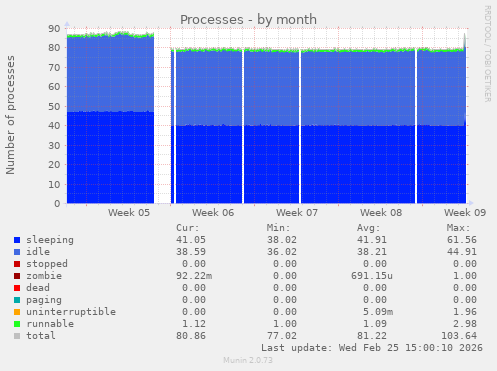
Task: Click the 'Avg:' column header
Action: click(369, 228)
